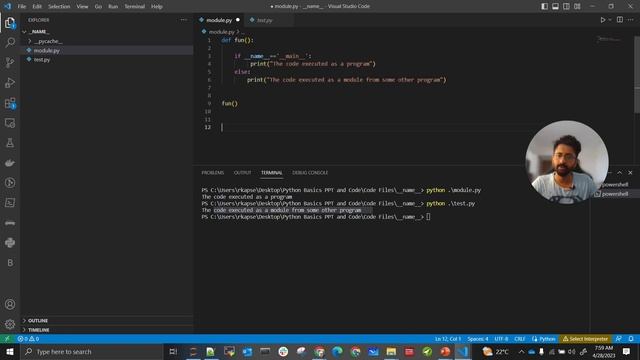
Task: Open the Edit menu
Action: tap(37, 7)
